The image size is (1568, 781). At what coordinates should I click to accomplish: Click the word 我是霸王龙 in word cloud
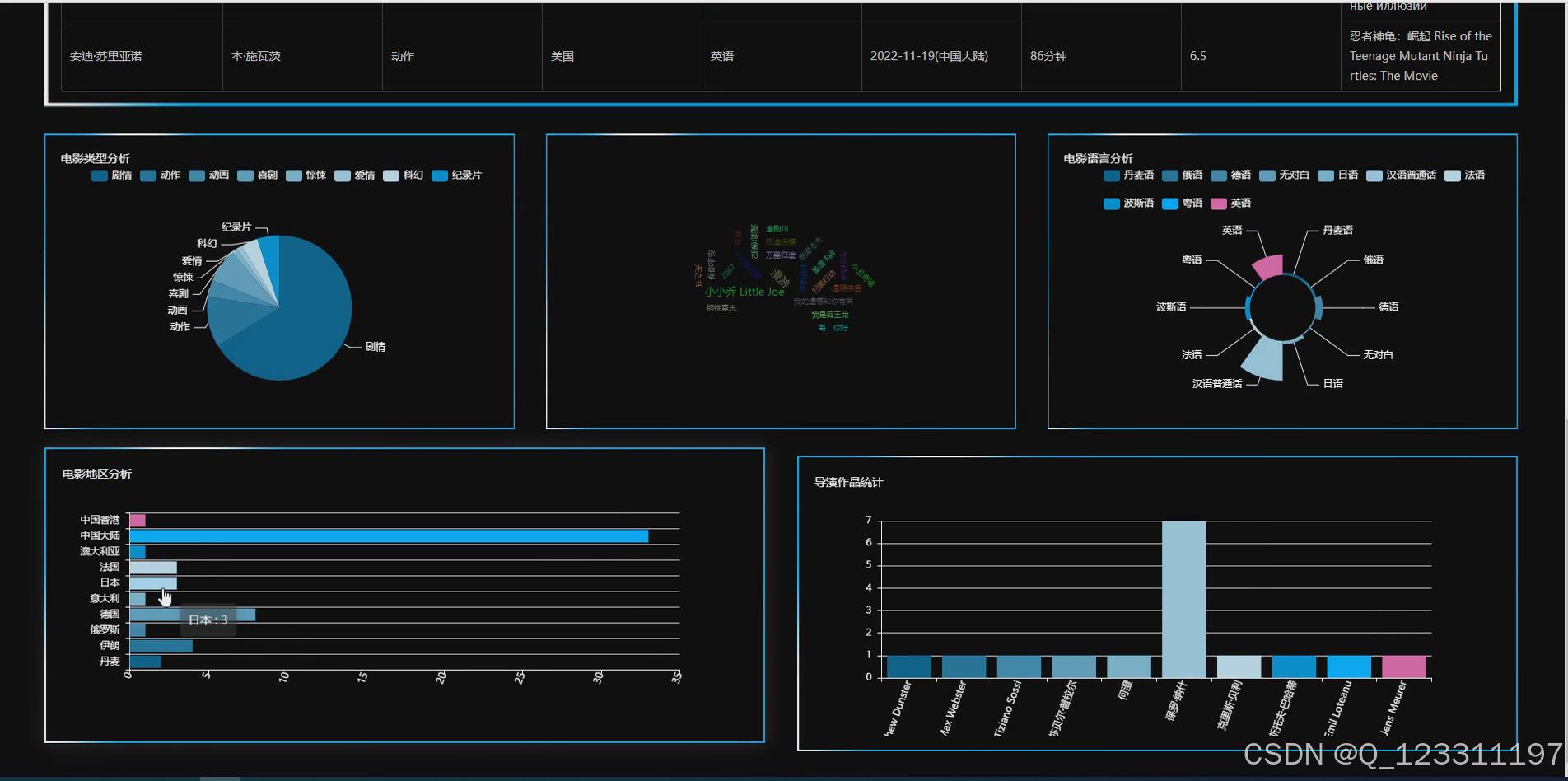point(829,315)
